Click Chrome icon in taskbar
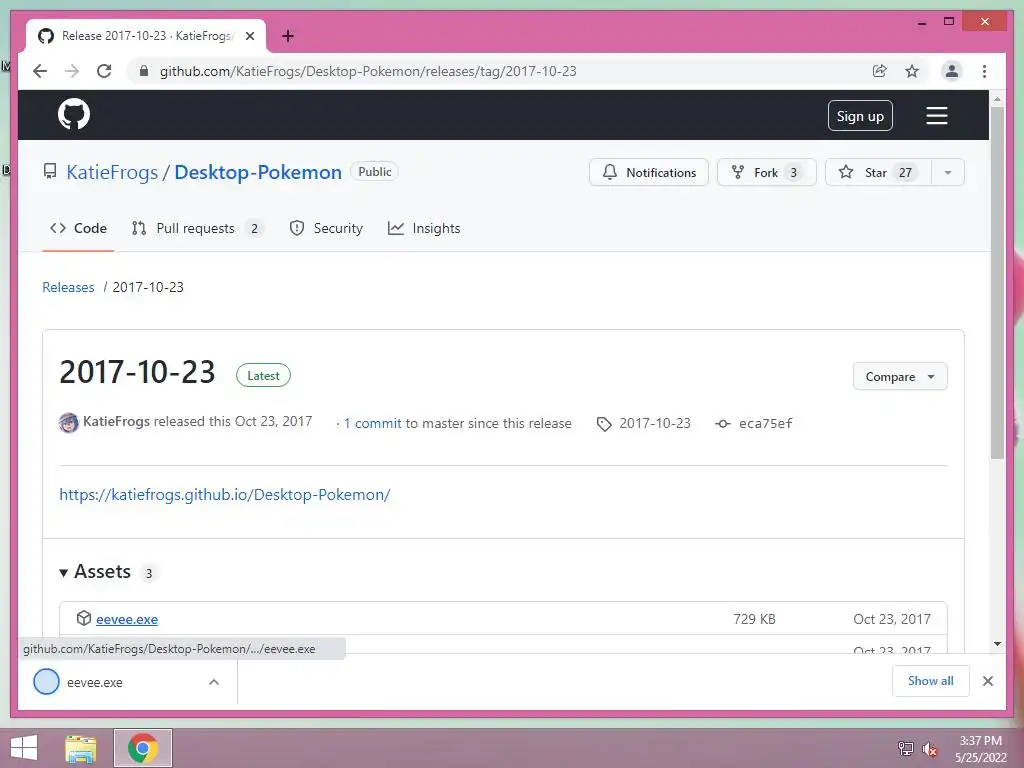Viewport: 1024px width, 768px height. coord(143,748)
